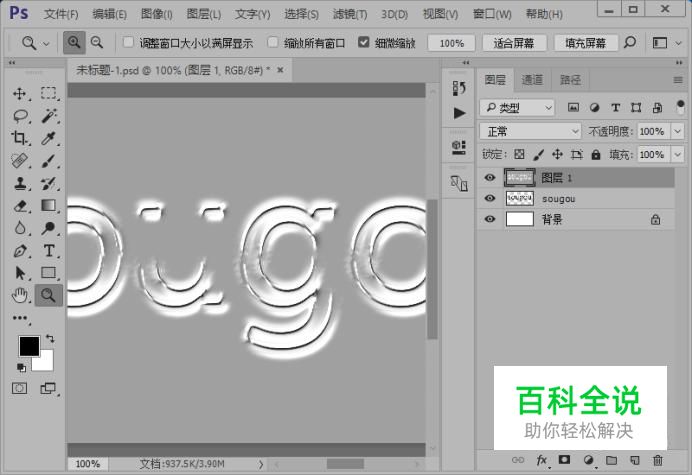Open the 图层(L) menu

click(203, 14)
